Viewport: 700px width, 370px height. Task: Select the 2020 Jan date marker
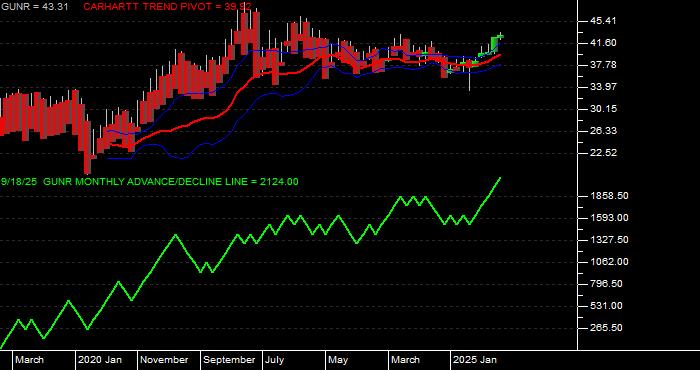[x=100, y=360]
